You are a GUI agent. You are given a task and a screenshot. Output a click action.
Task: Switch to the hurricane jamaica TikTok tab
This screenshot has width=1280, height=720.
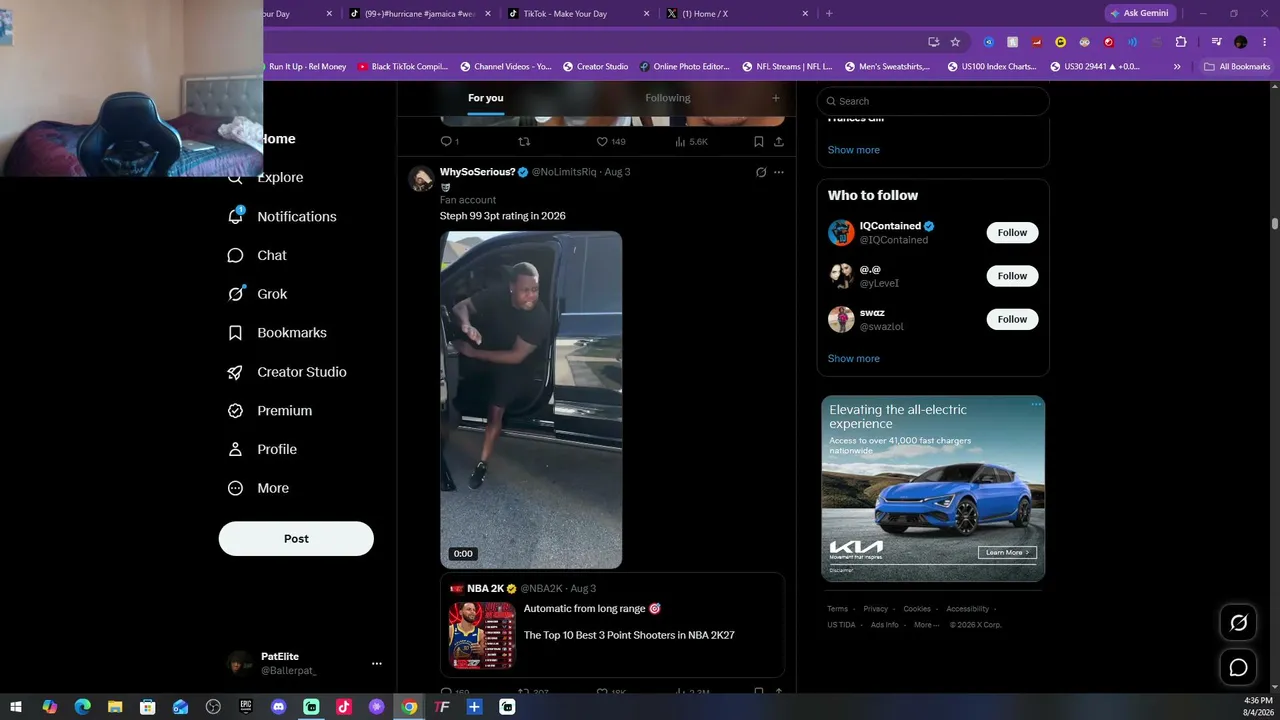tap(420, 14)
